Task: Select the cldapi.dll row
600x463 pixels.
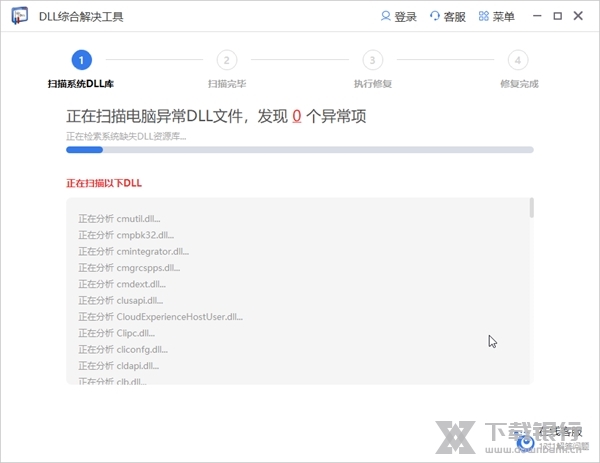Action: [x=118, y=366]
